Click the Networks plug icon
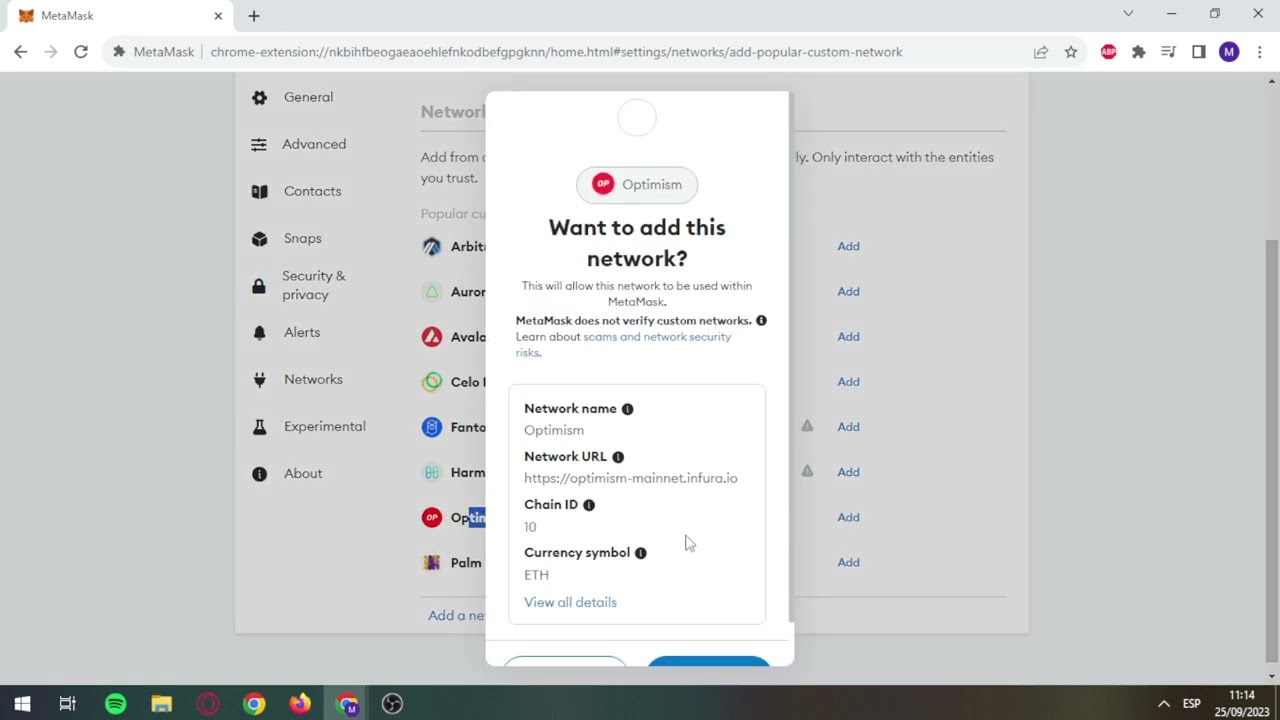 (259, 379)
